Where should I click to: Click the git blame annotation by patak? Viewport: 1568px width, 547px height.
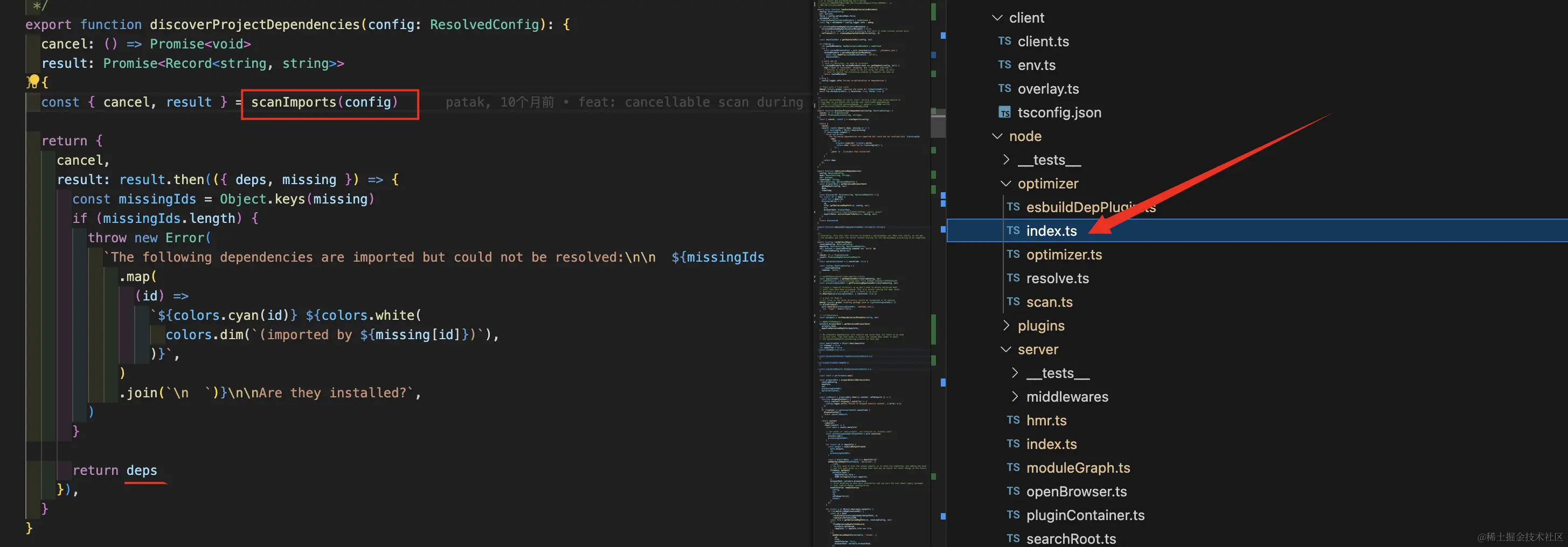624,102
